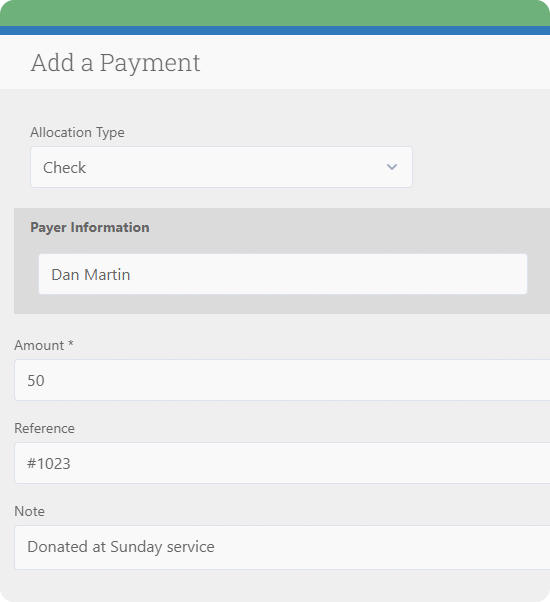Click the Note field text Donated at Sunday service
Viewport: 550px width, 602px height.
121,547
